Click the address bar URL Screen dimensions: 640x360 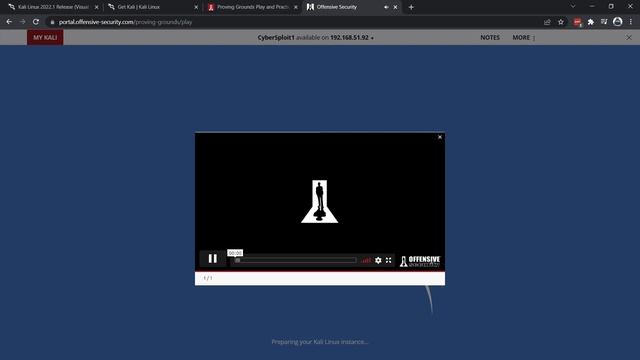125,22
